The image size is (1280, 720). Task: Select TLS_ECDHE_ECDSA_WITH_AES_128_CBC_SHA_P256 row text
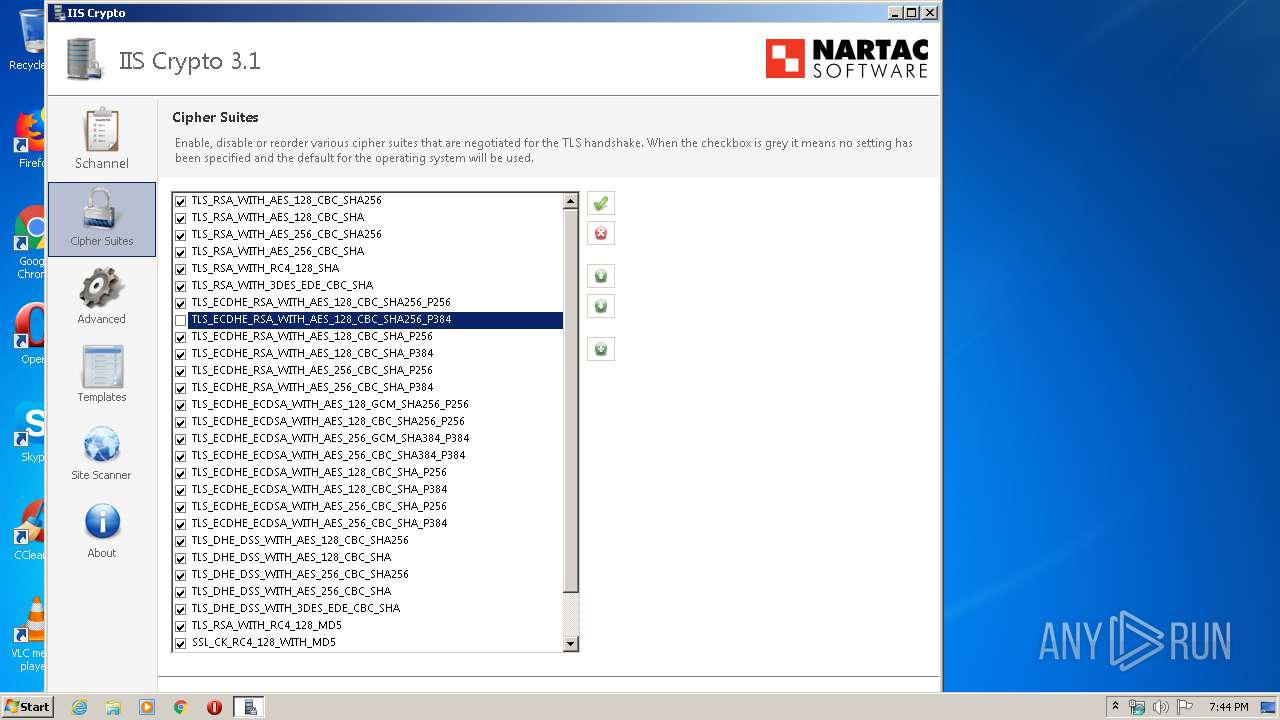319,472
